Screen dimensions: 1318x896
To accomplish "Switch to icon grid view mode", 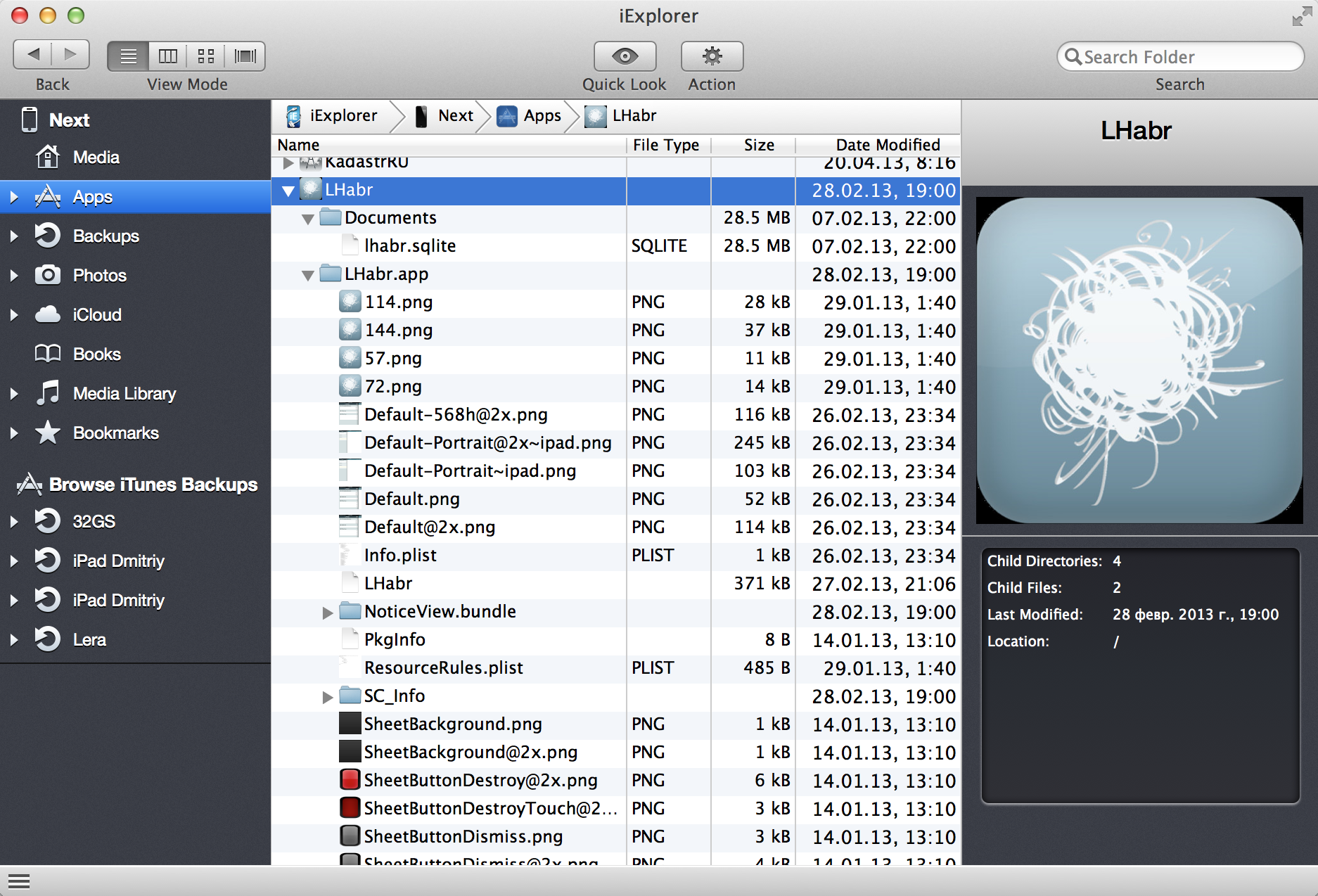I will [x=205, y=56].
